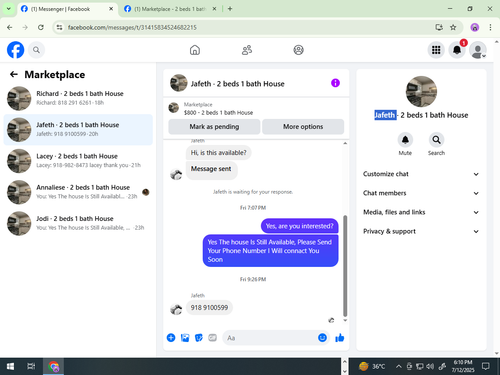Click install app icon in address bar
This screenshot has height=375, width=500.
(x=439, y=27)
